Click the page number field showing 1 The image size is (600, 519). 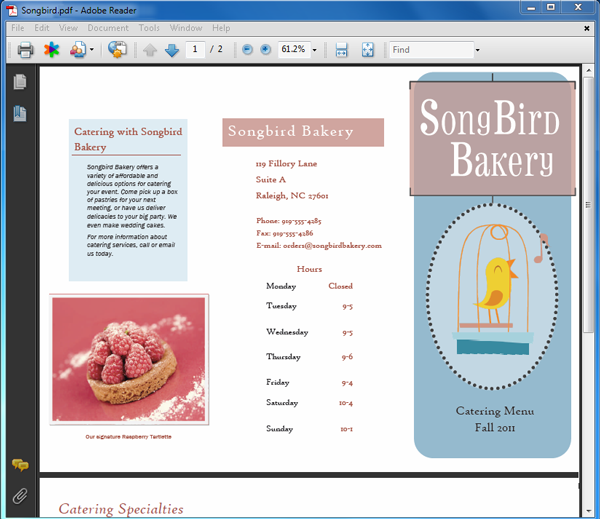click(195, 49)
